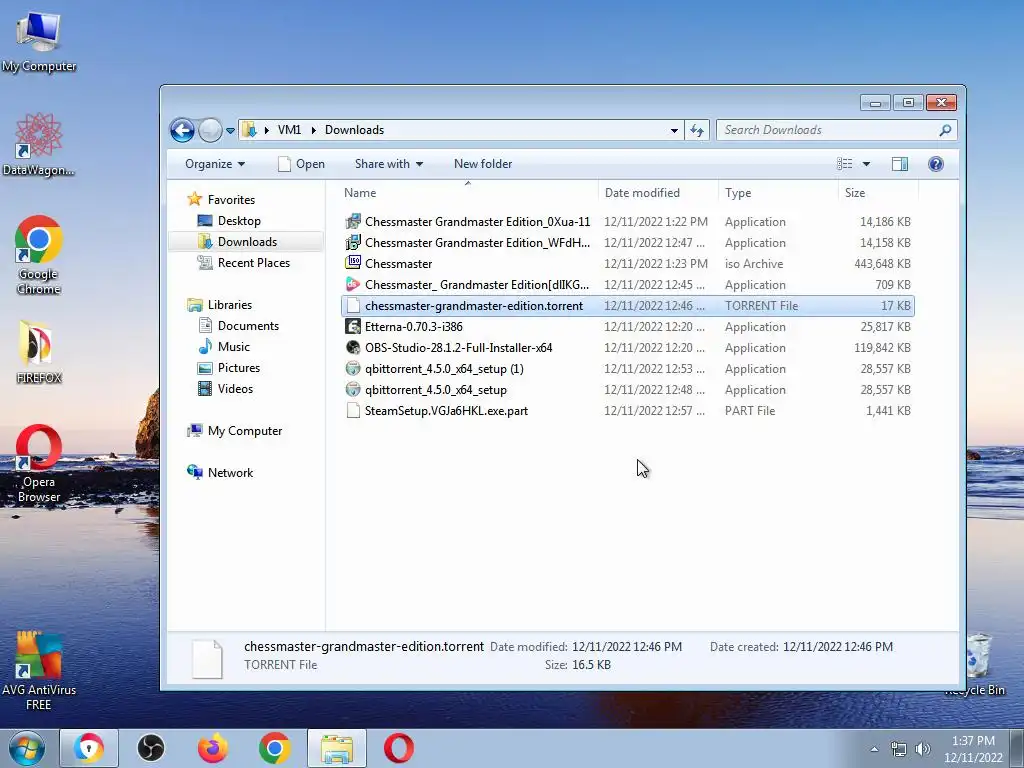Select Downloads in the navigation pane
Image resolution: width=1024 pixels, height=768 pixels.
coord(247,242)
